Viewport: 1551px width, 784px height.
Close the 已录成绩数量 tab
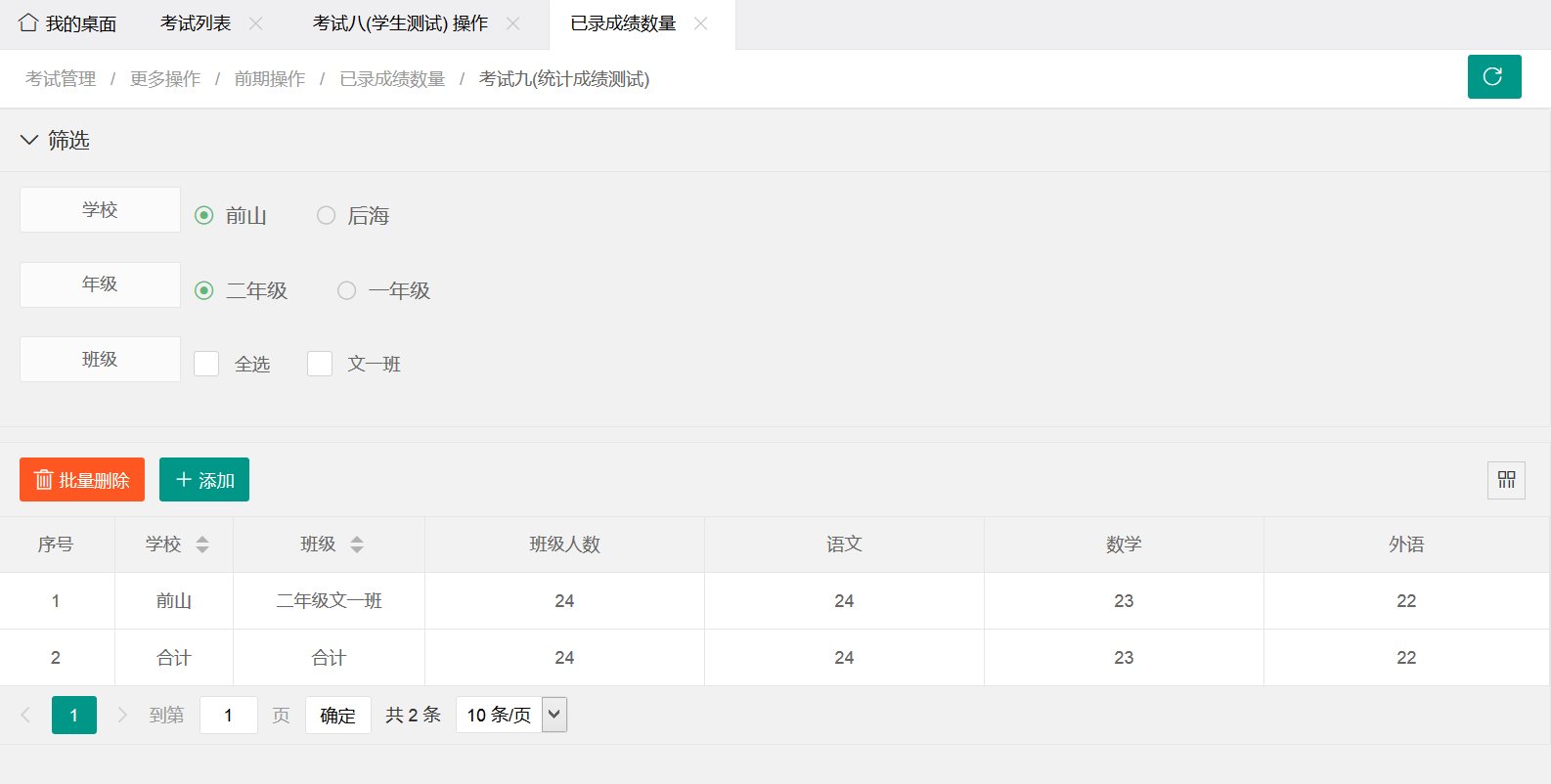(701, 23)
